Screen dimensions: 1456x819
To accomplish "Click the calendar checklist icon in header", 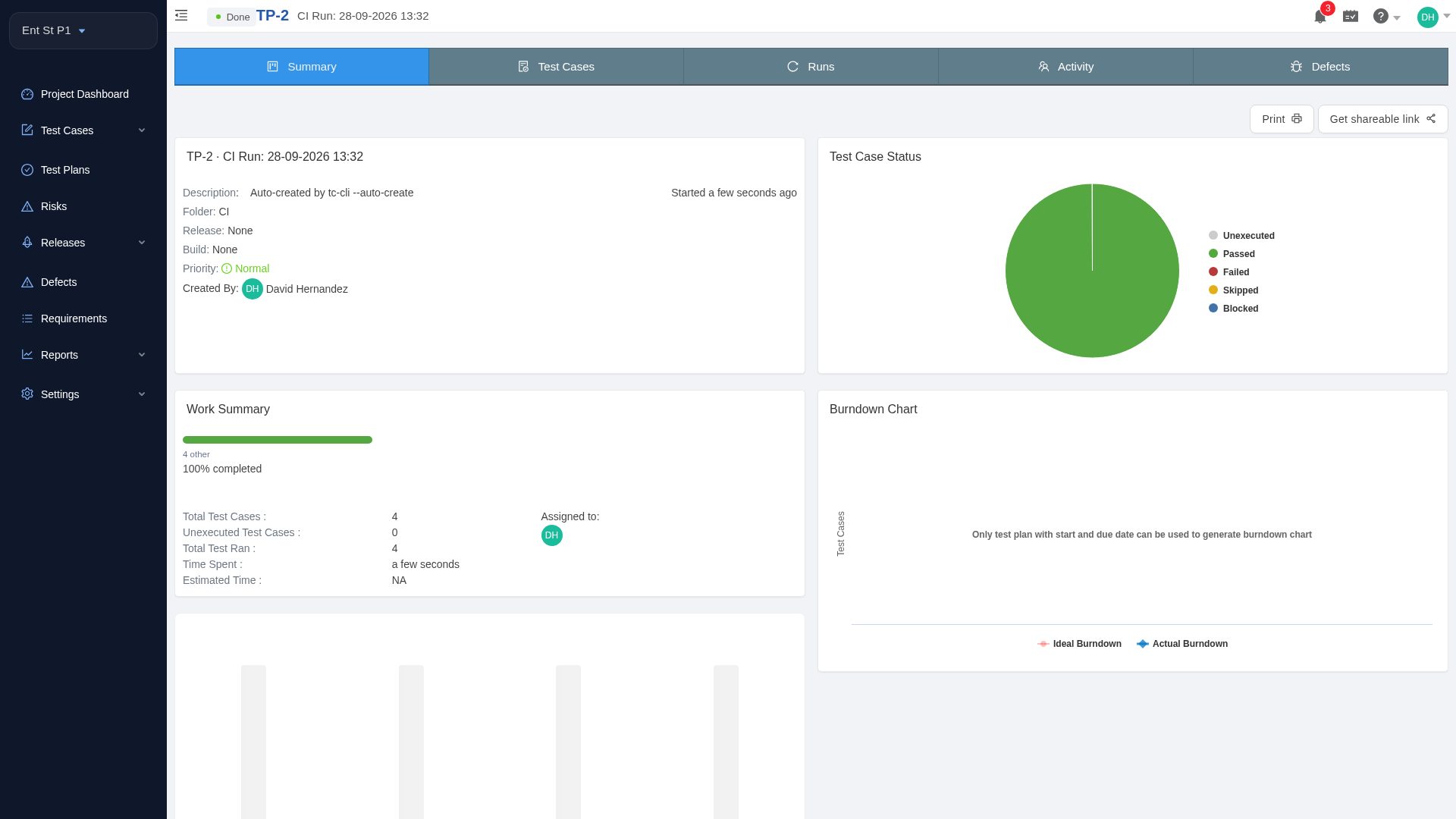I will coord(1351,16).
